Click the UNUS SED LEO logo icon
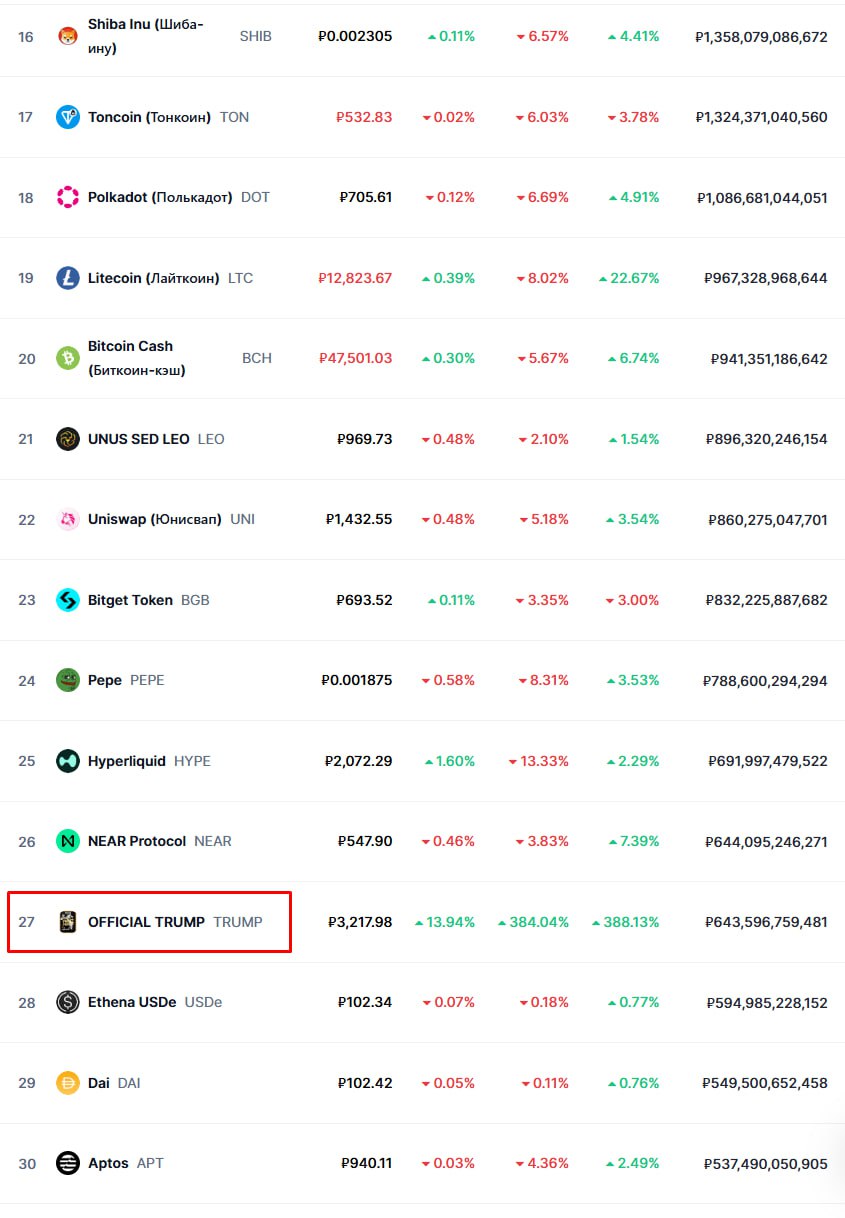Viewport: 845px width, 1218px height. (x=68, y=439)
